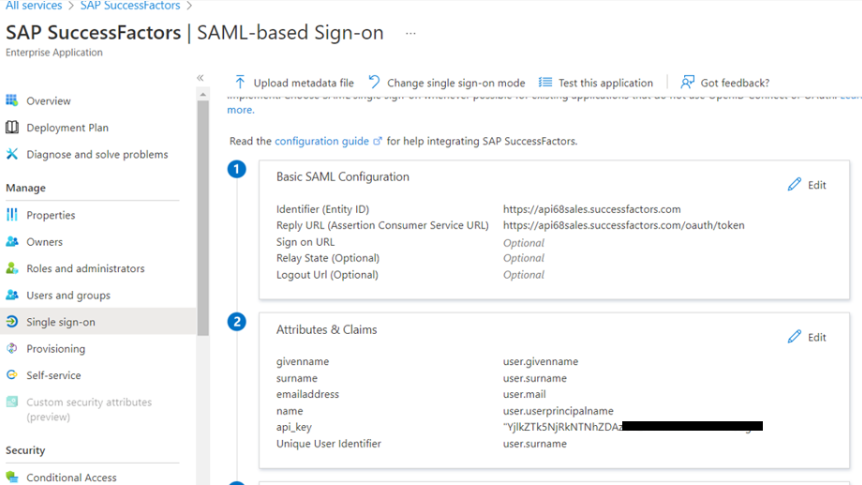Viewport: 862px width, 485px height.
Task: Select the Single sign-on menu item
Action: click(60, 322)
